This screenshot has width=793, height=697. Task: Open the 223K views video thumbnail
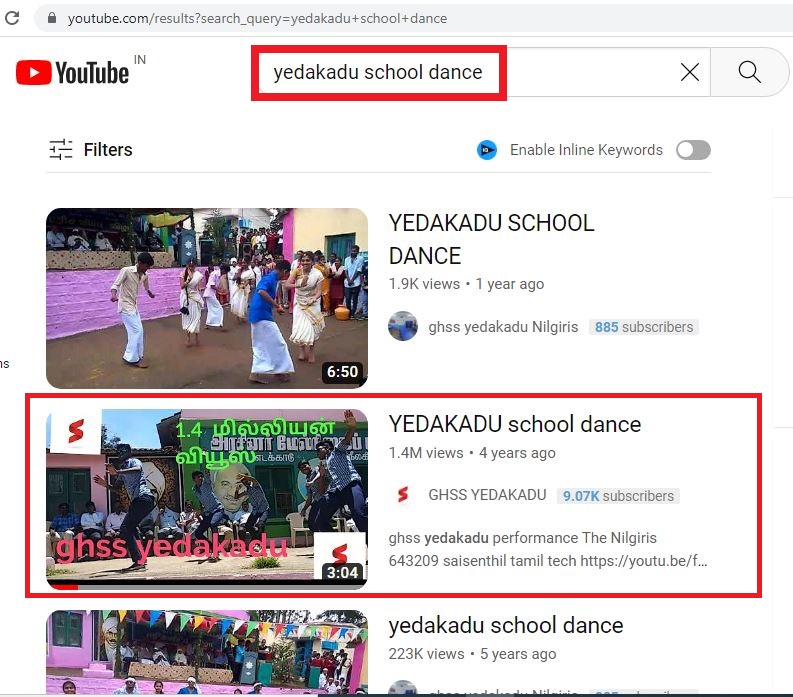207,652
